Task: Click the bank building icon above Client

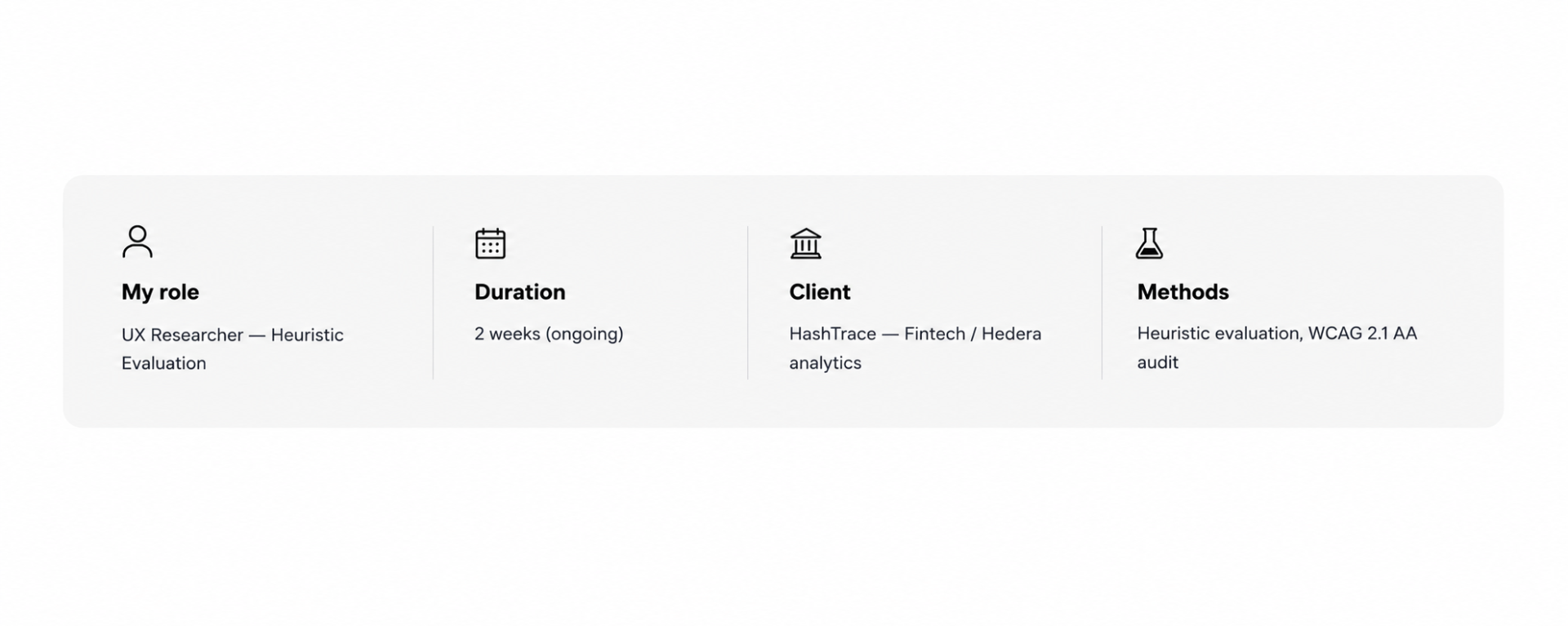Action: (805, 243)
